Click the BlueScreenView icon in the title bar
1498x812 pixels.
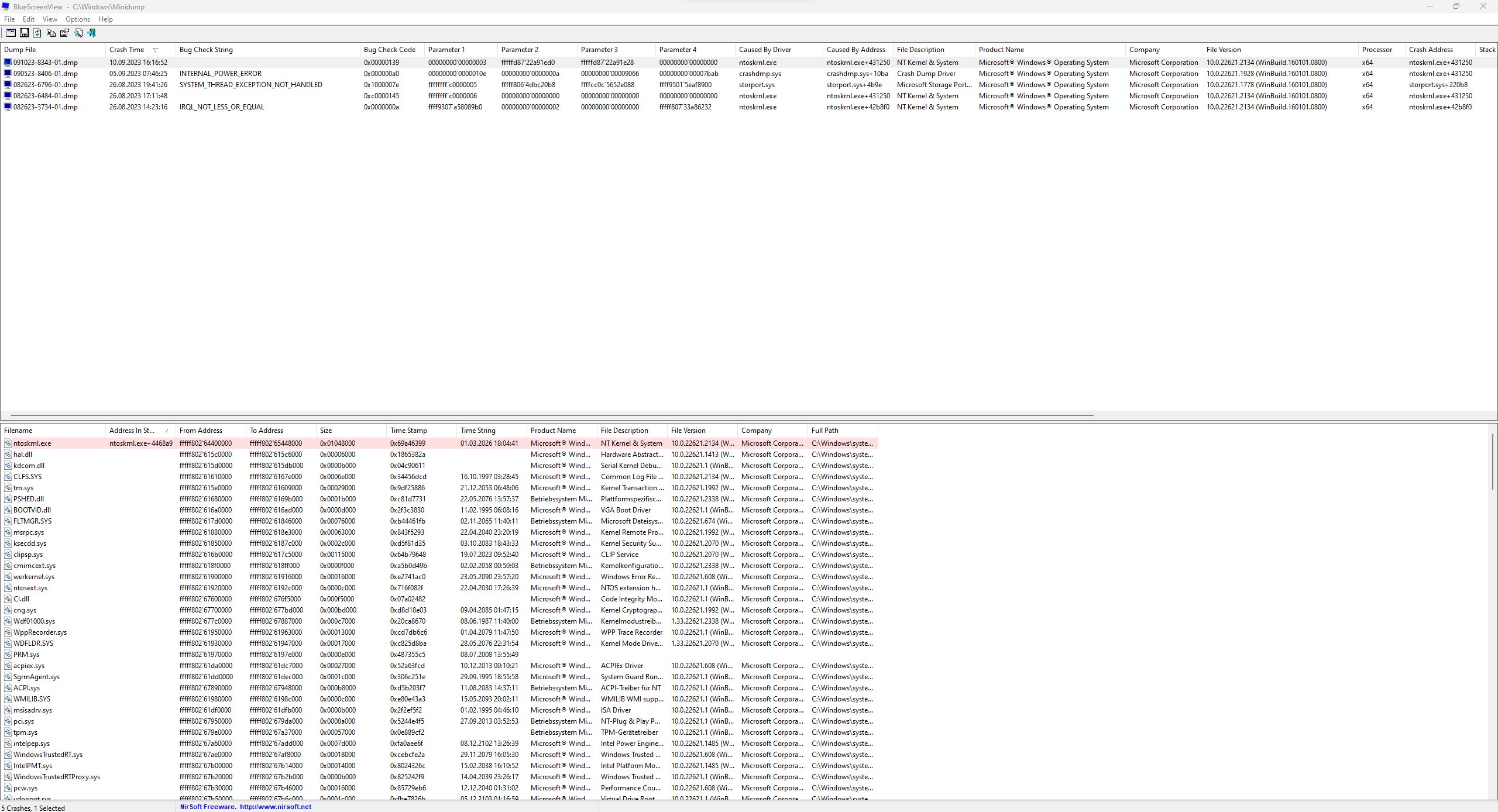[x=6, y=6]
